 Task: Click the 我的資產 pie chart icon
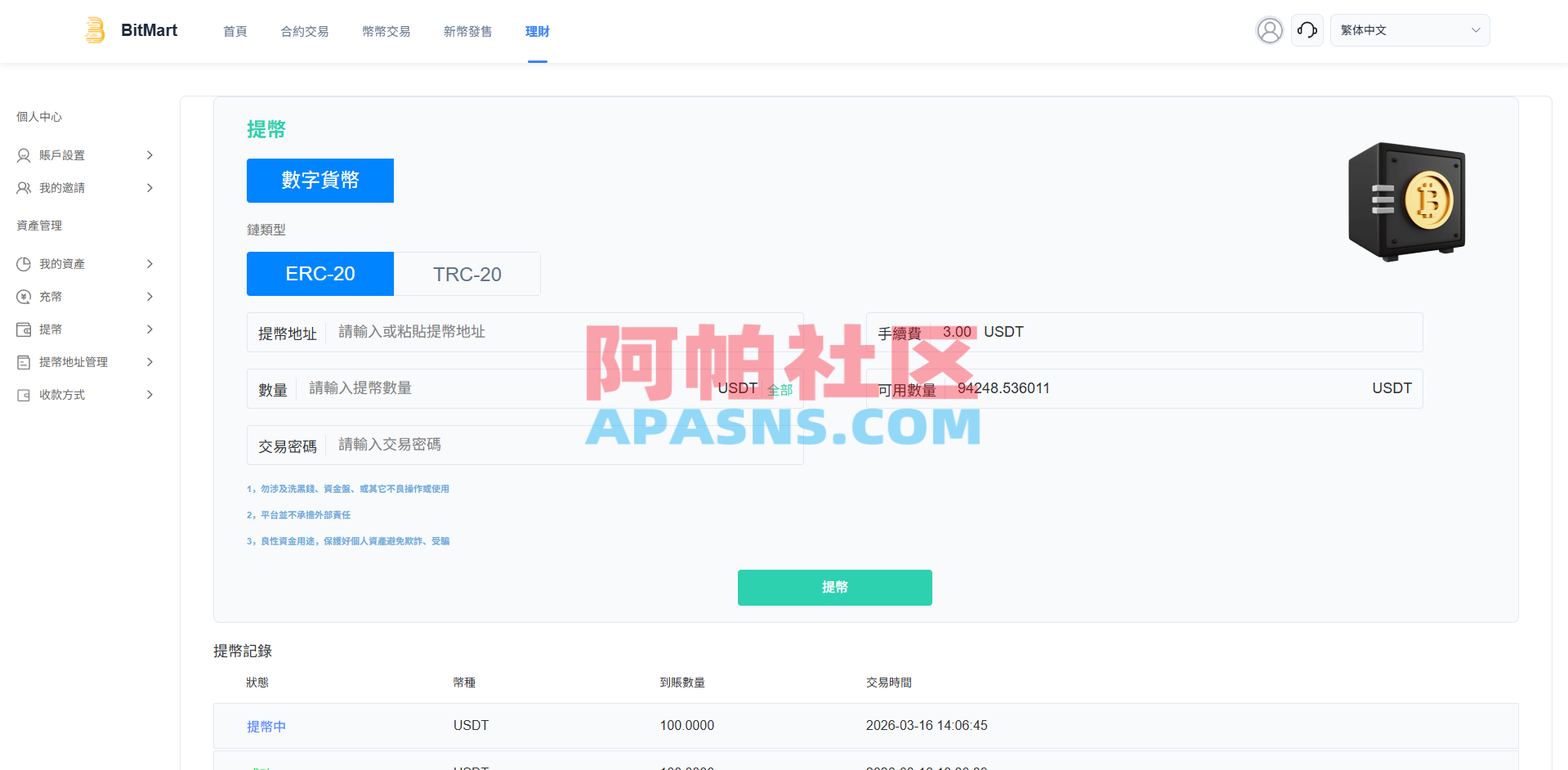point(24,264)
